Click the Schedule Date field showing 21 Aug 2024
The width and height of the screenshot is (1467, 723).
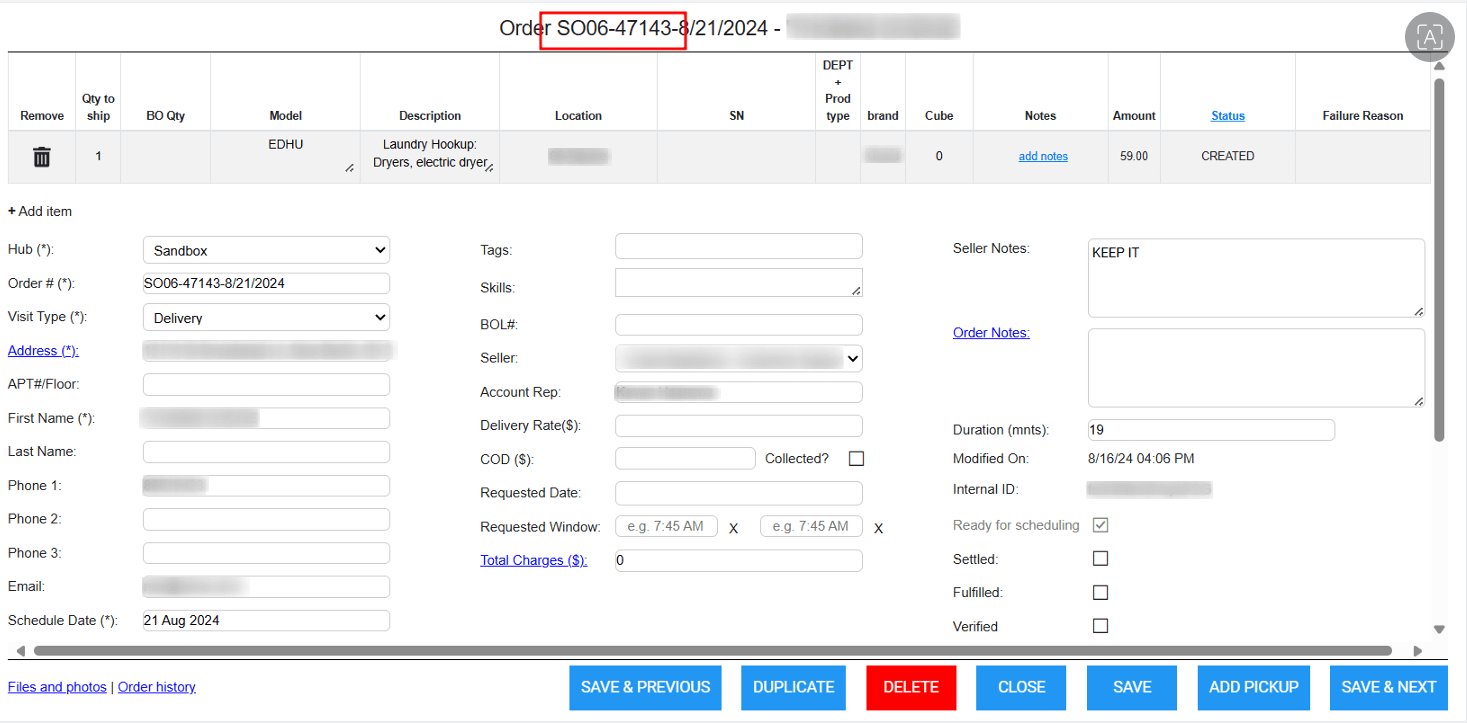tap(265, 620)
